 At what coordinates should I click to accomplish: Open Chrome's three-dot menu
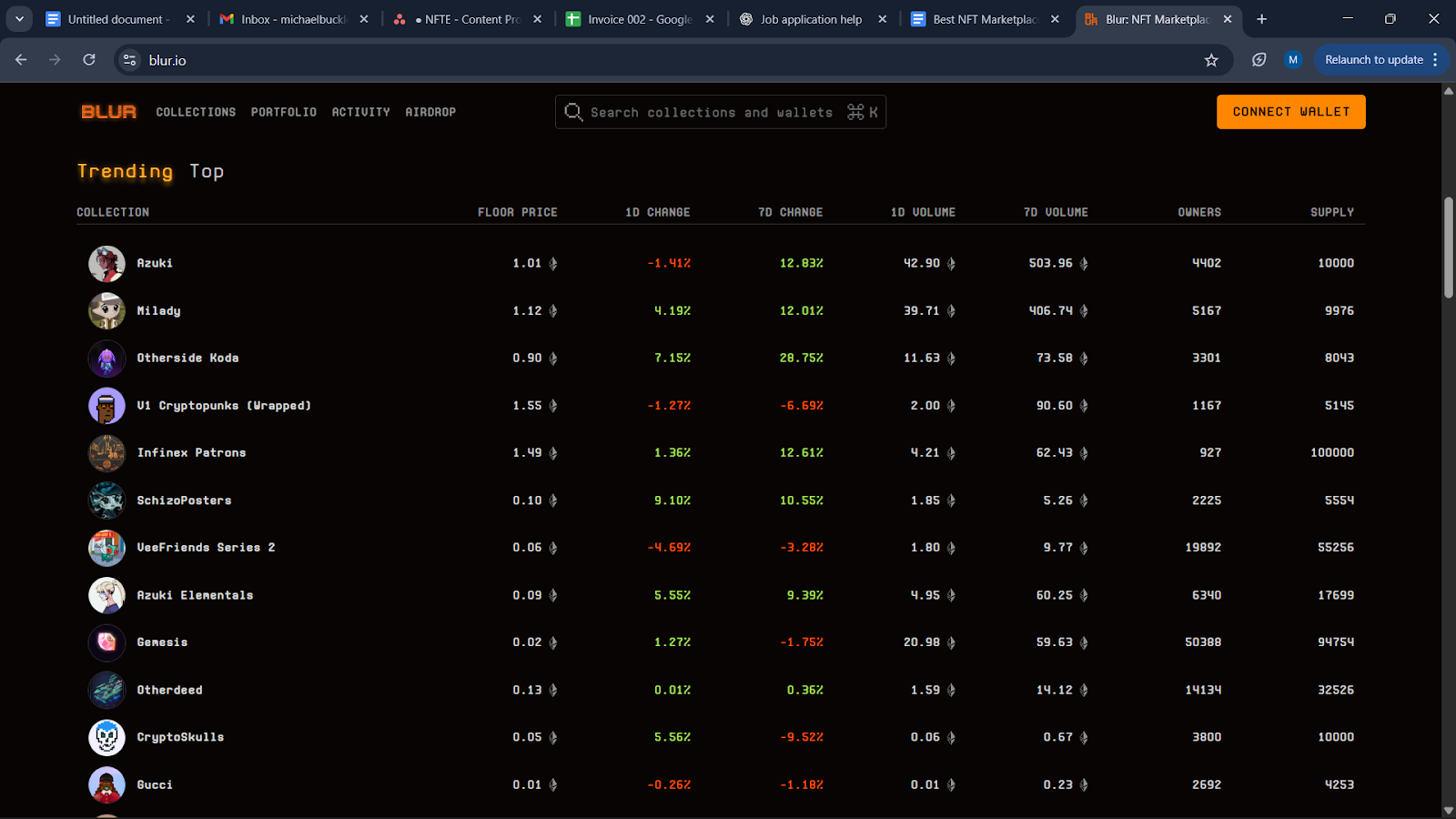tap(1435, 60)
